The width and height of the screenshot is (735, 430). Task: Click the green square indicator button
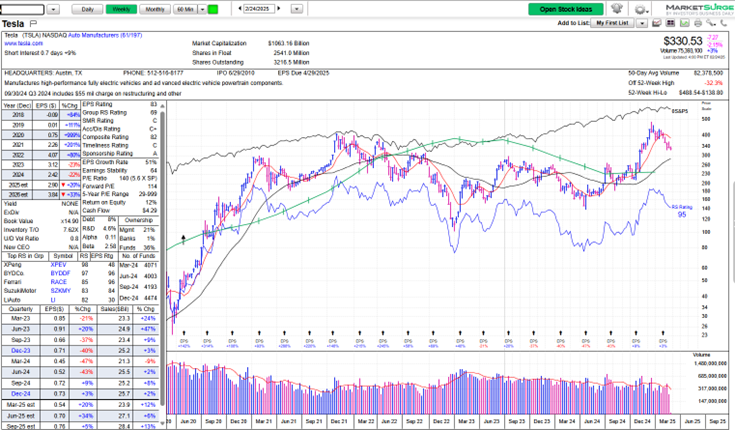coord(213,9)
